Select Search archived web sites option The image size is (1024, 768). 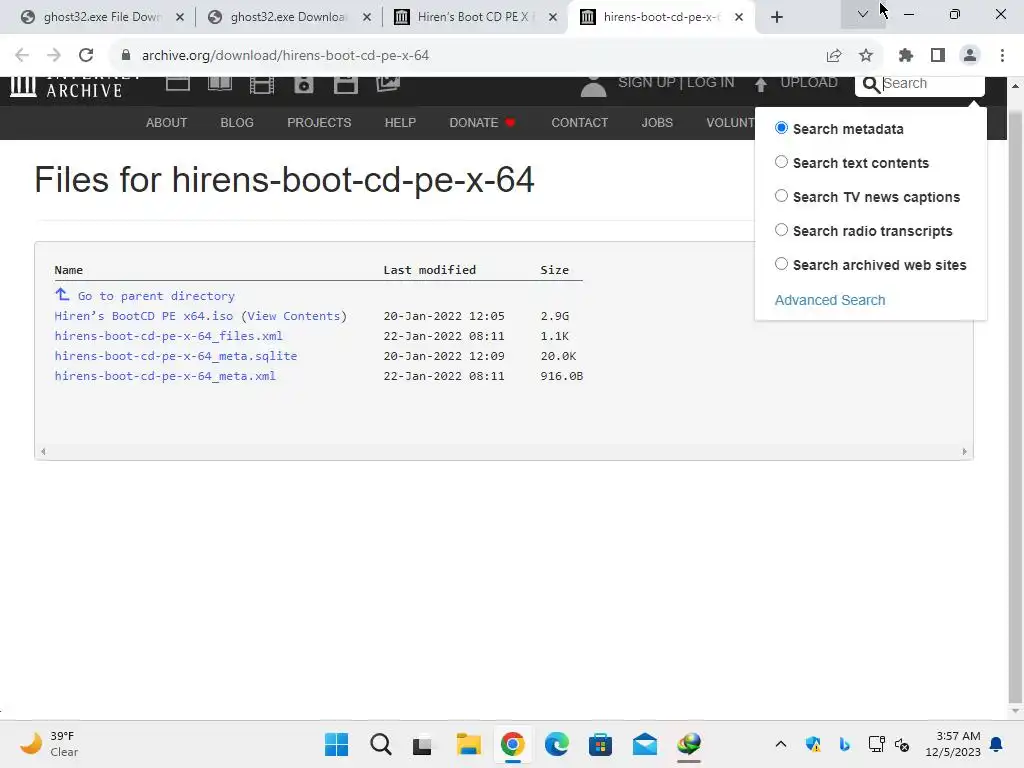781,264
